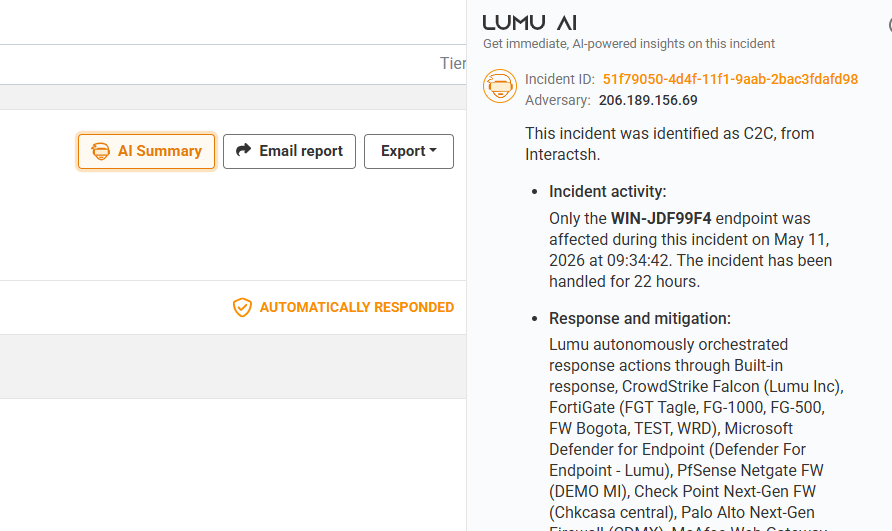Screen dimensions: 892x531
Task: Select the WIN-JDF99F4 endpoint name
Action: coord(660,219)
